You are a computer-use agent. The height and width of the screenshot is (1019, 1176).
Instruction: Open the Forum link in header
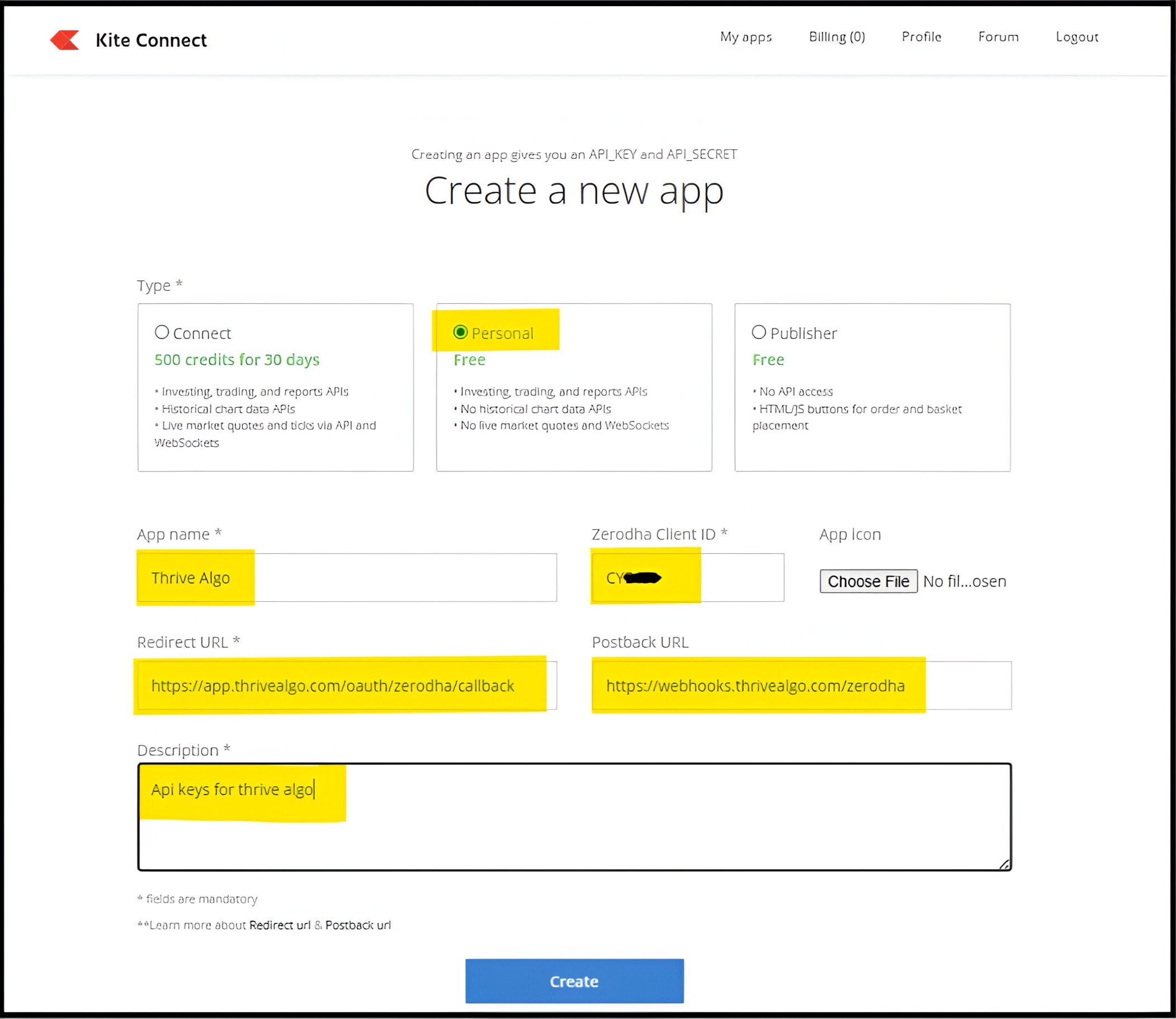998,37
